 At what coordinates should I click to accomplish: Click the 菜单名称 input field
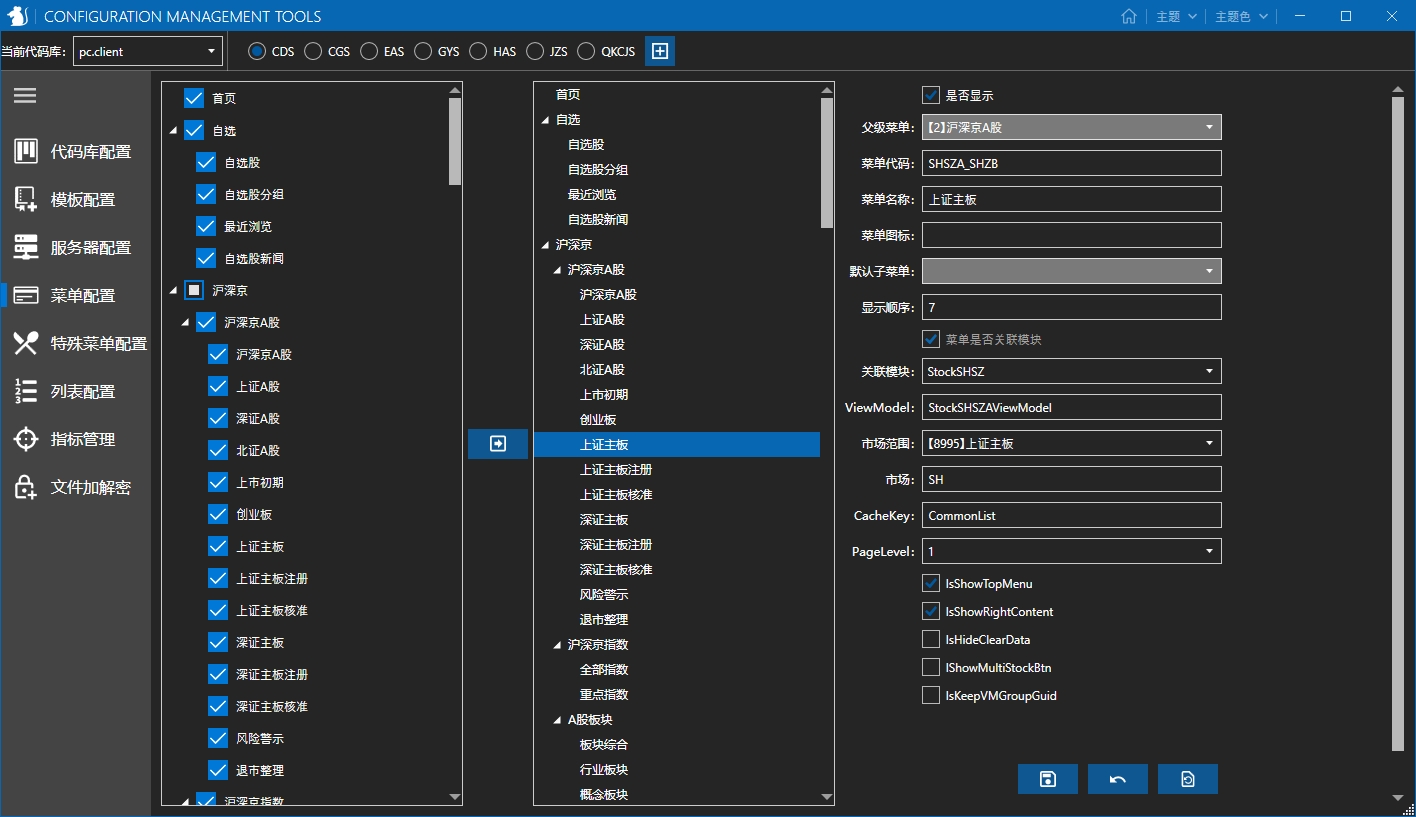1071,199
